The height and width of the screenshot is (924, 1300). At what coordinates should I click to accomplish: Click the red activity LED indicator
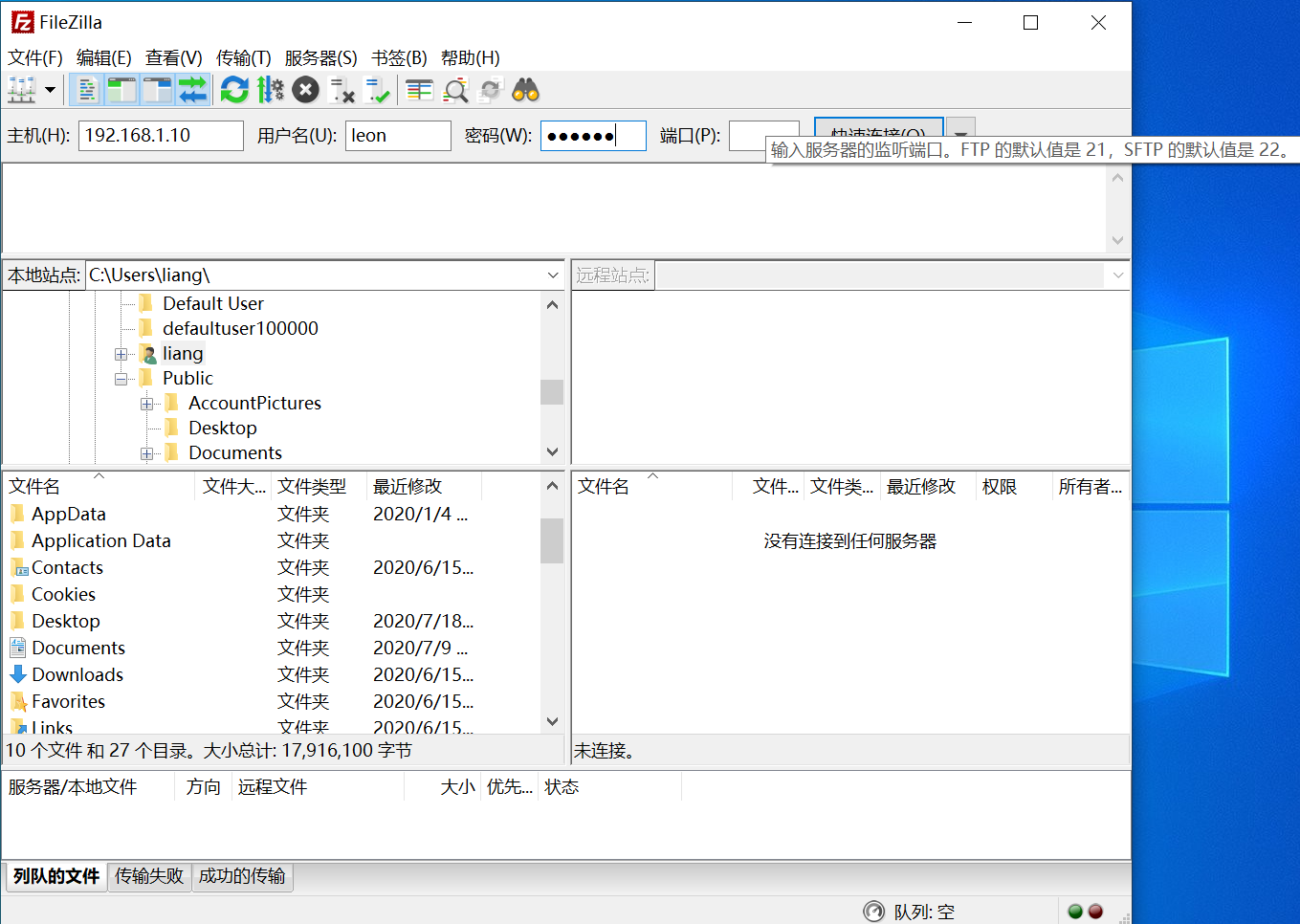(1096, 911)
